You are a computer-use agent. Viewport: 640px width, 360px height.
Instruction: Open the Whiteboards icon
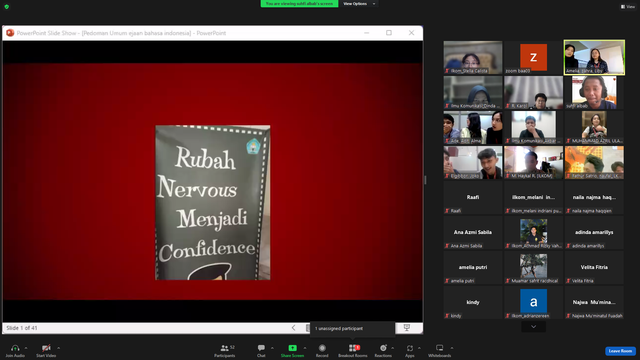pyautogui.click(x=440, y=348)
